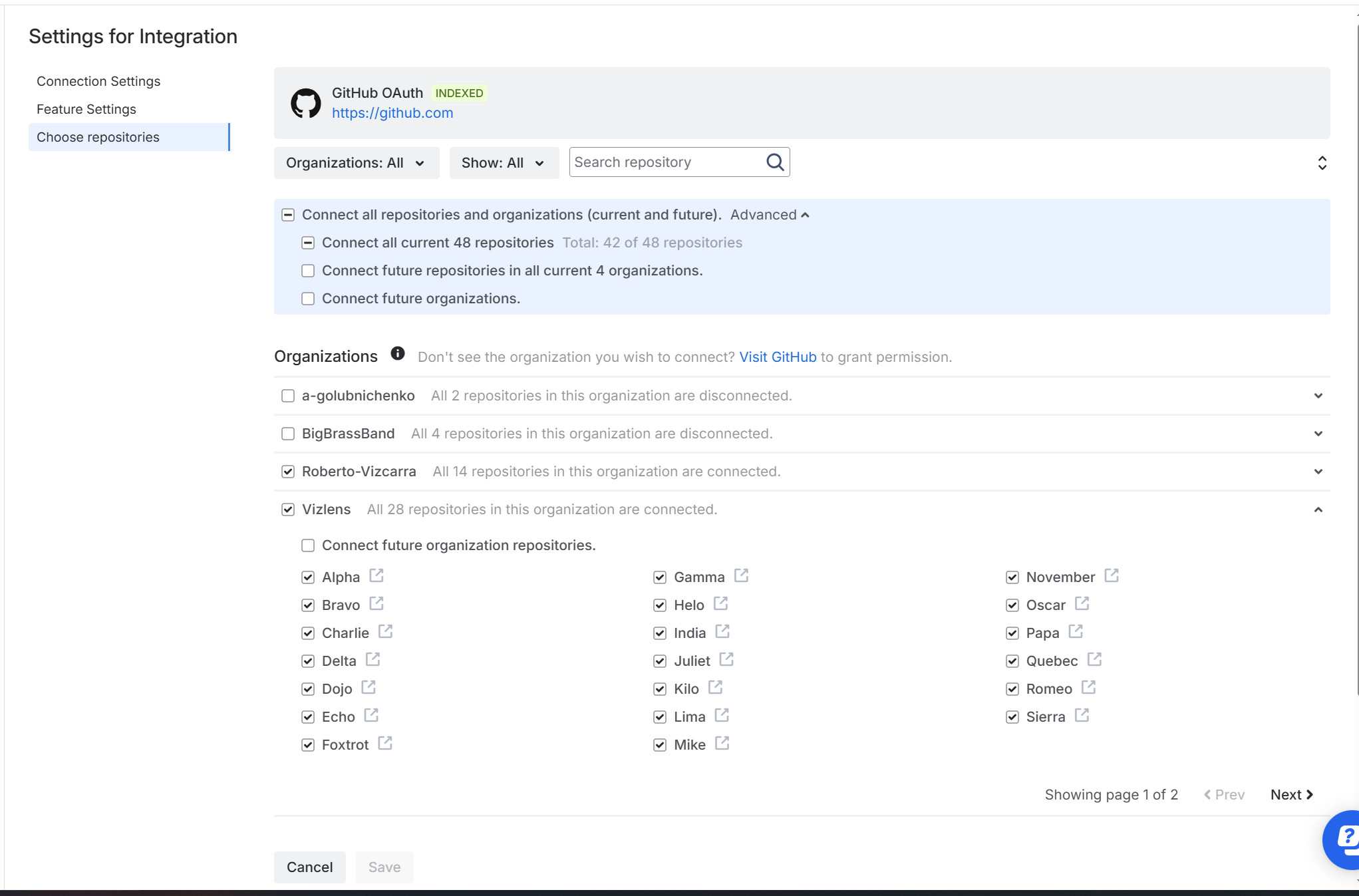This screenshot has height=896, width=1359.
Task: Open the Foxtrot repository external link icon
Action: click(385, 743)
